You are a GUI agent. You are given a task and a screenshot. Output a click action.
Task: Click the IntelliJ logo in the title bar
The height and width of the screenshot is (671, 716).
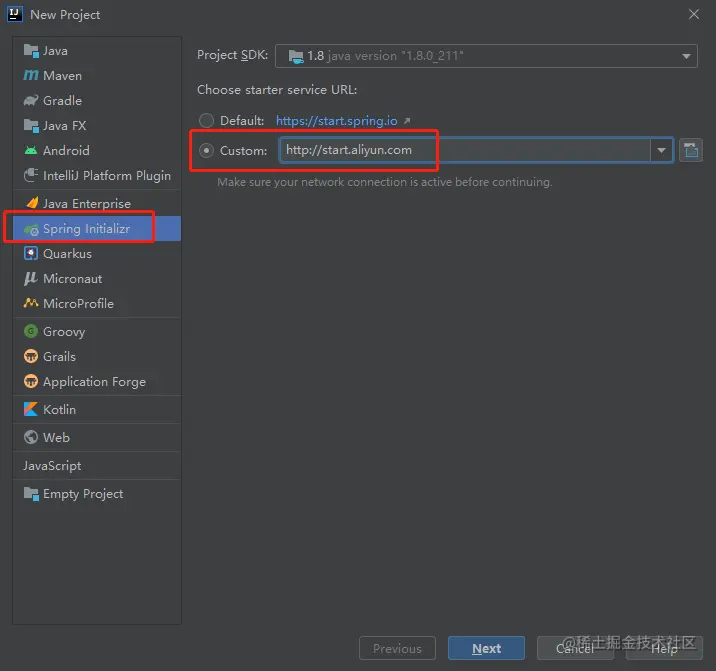(15, 14)
